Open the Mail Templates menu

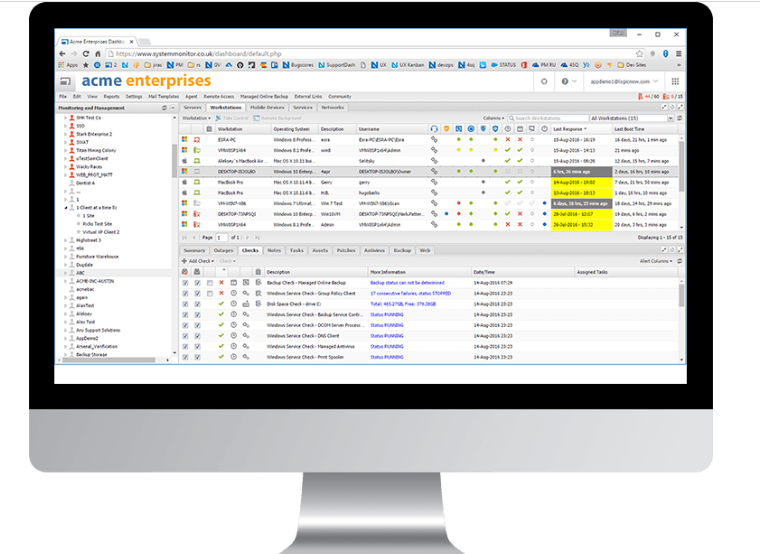pyautogui.click(x=163, y=96)
